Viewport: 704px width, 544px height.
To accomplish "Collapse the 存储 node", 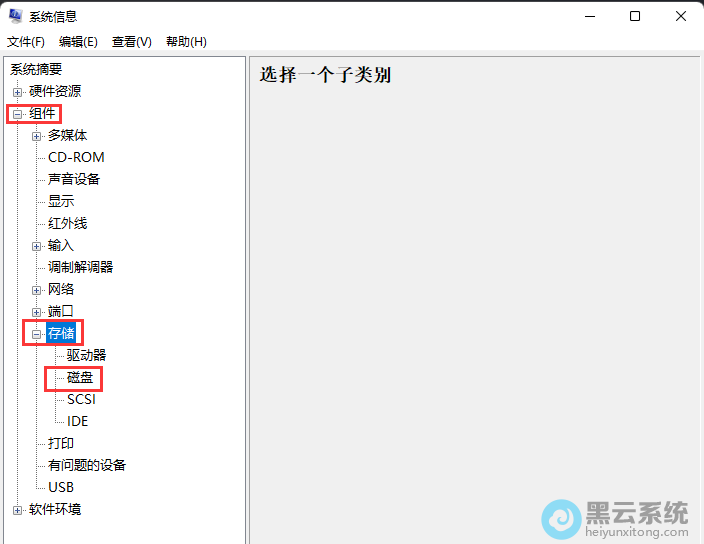I will pos(37,334).
